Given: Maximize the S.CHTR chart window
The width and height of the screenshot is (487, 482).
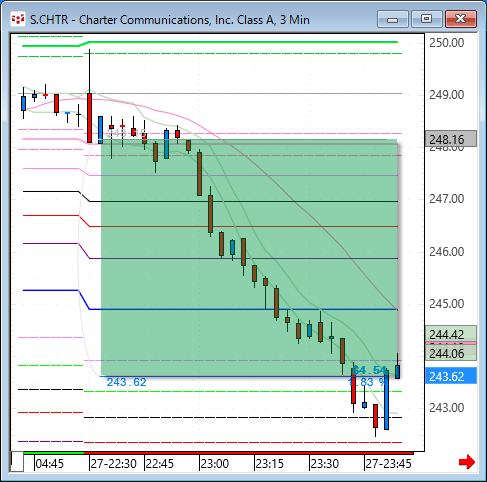Looking at the screenshot, I should coord(426,19).
